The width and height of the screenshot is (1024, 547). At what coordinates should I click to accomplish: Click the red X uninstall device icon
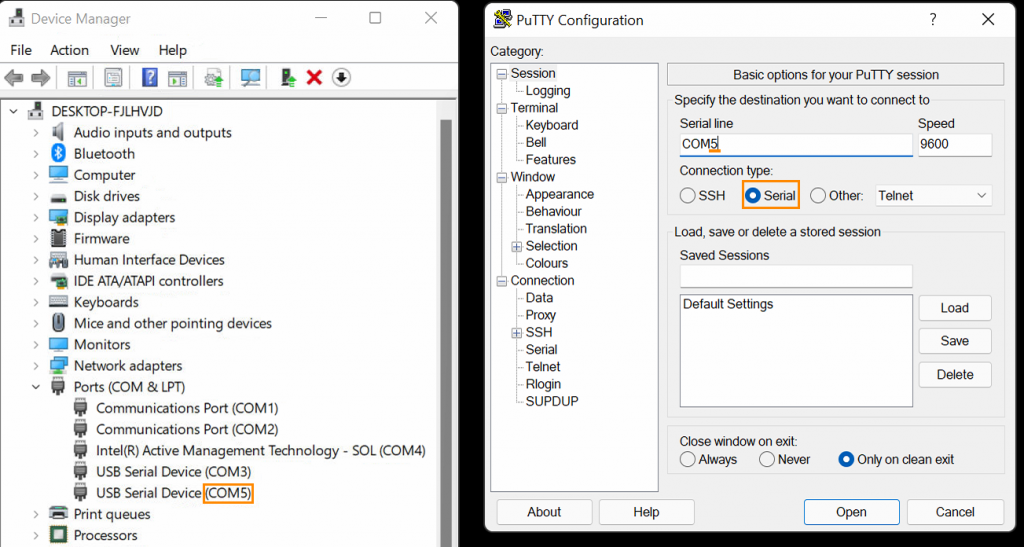click(x=314, y=78)
